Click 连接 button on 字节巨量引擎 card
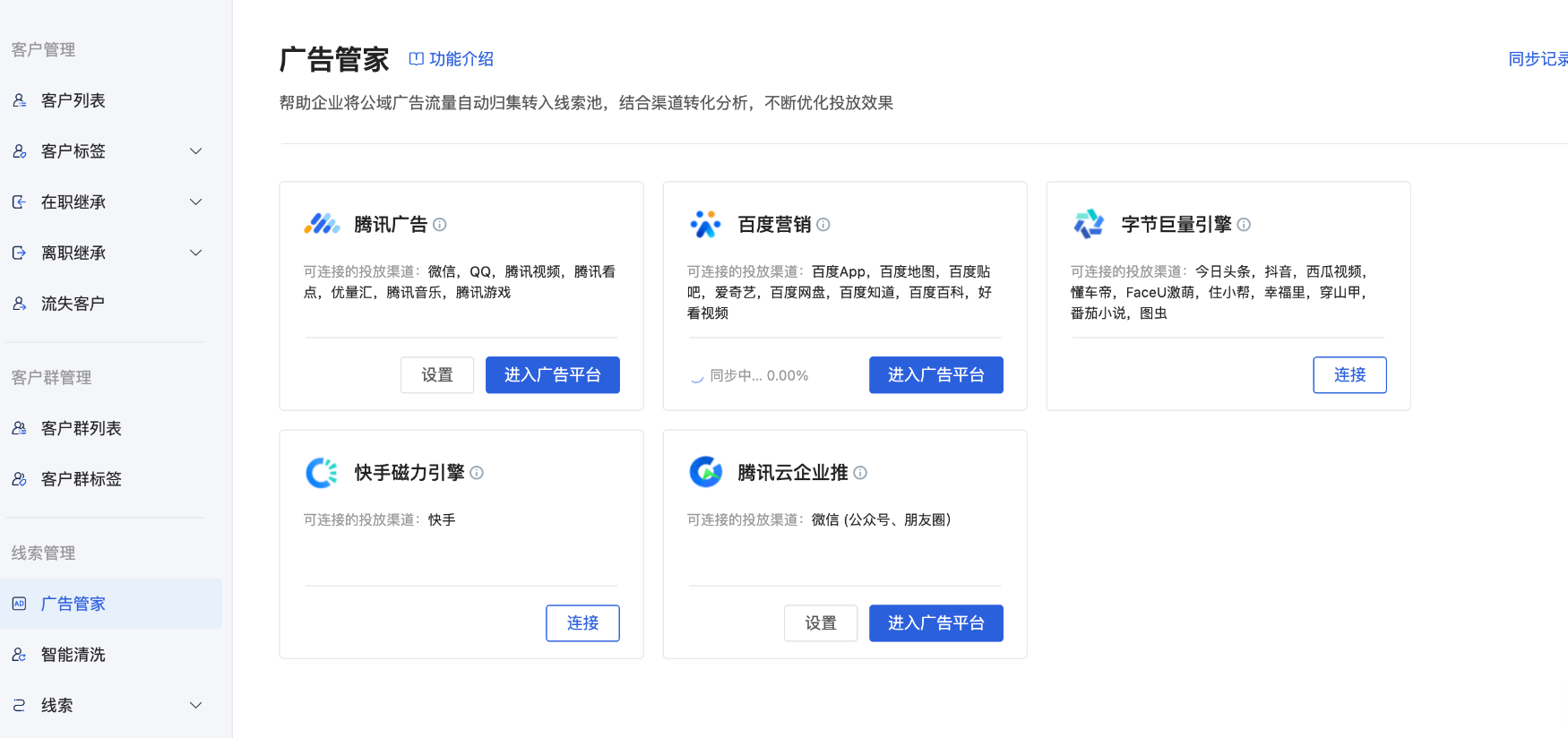 coord(1350,375)
